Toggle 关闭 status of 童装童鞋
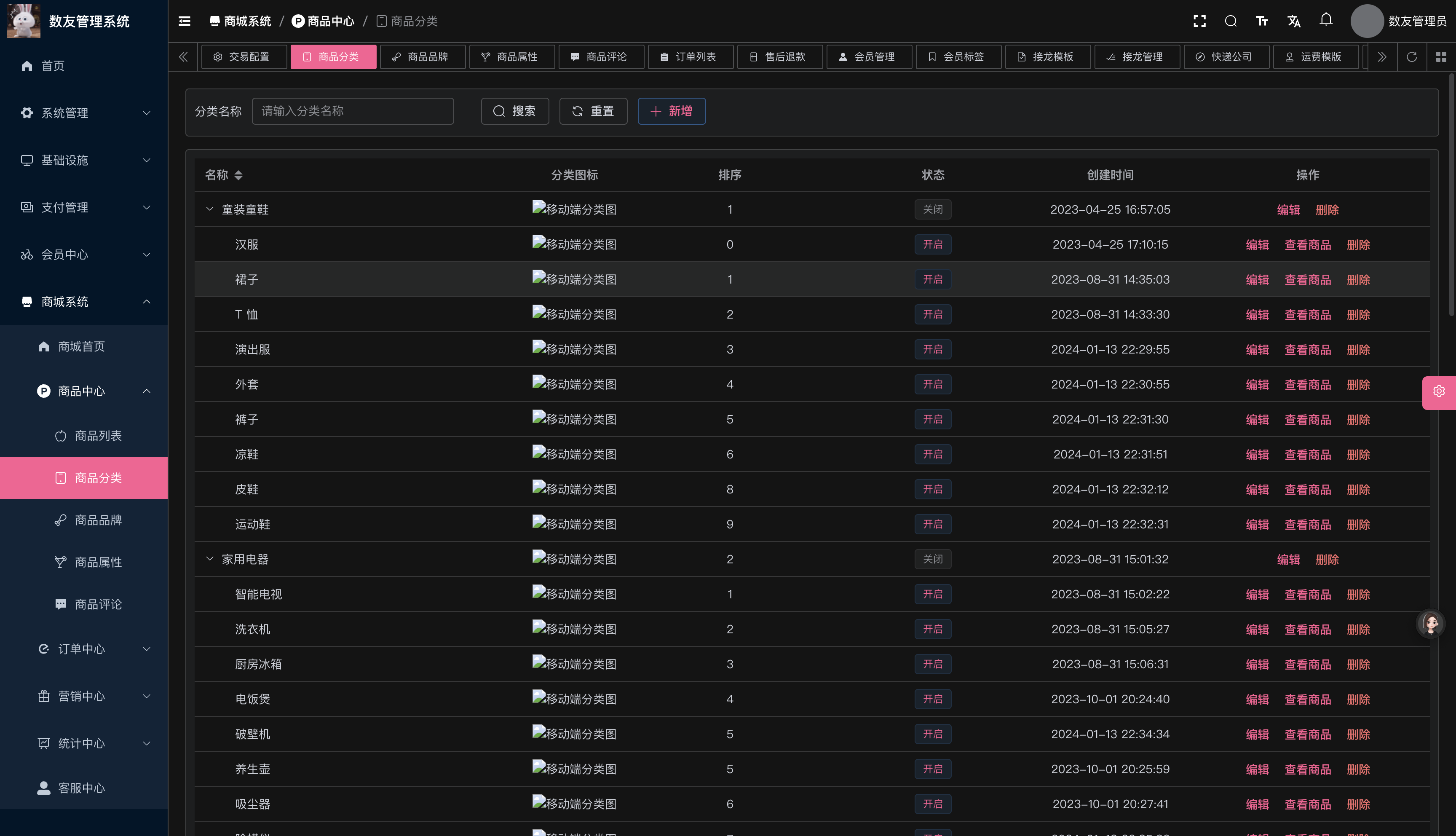 click(933, 209)
